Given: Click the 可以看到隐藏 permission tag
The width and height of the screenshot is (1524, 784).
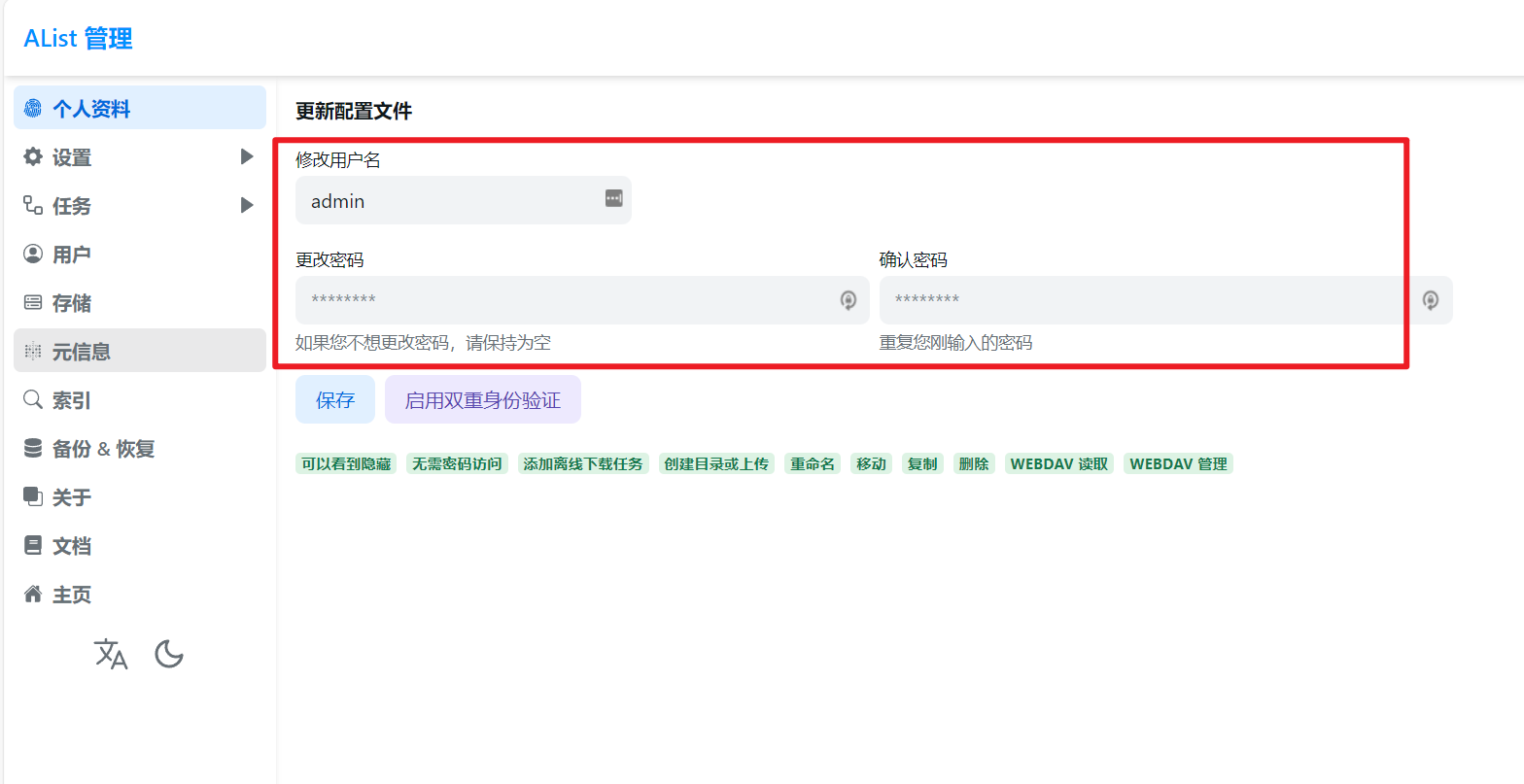Looking at the screenshot, I should pyautogui.click(x=346, y=463).
